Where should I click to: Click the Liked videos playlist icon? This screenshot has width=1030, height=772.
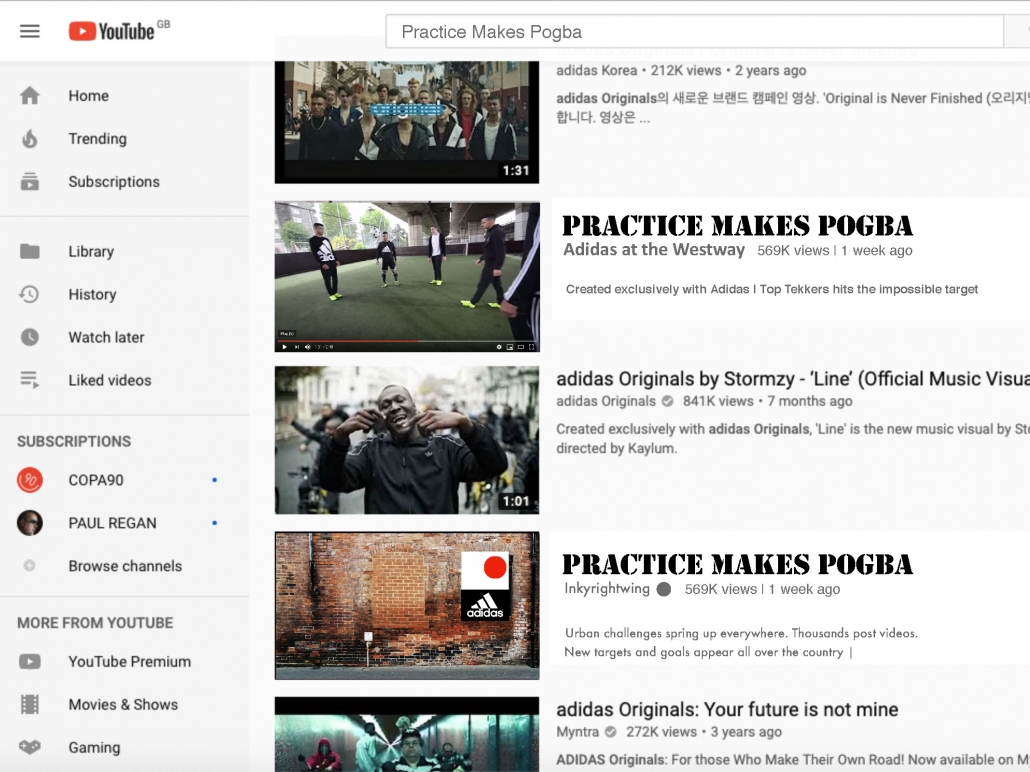(30, 380)
